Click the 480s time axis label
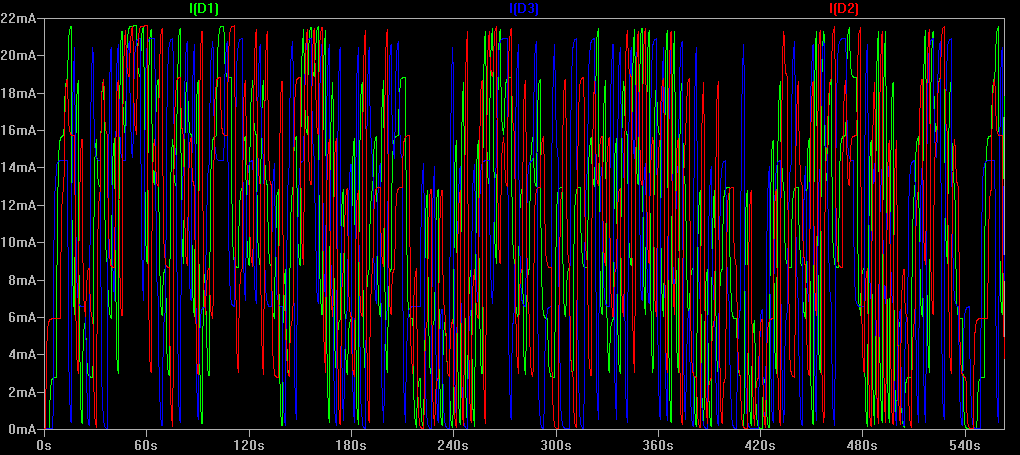The image size is (1020, 455). pyautogui.click(x=863, y=446)
